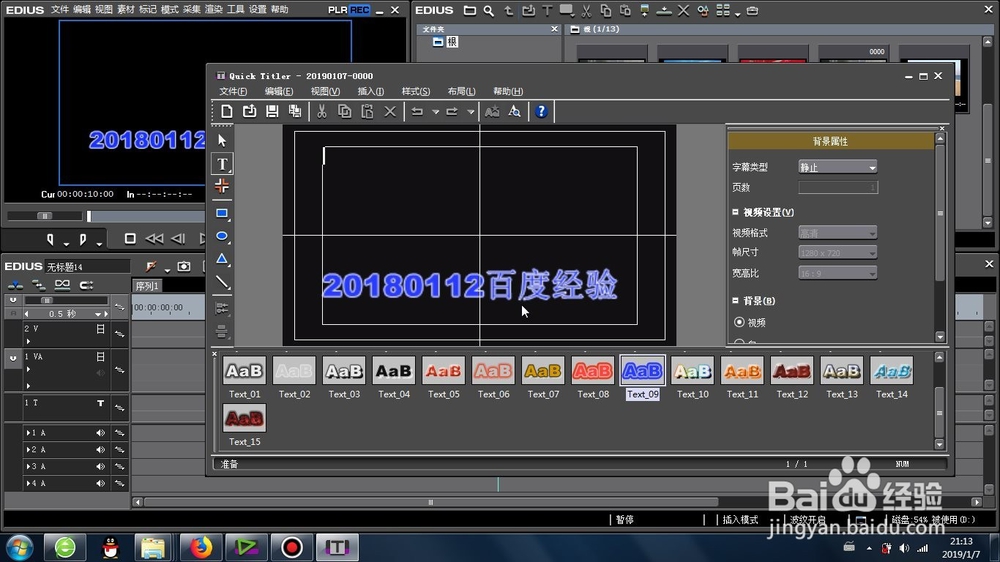Click the blue Help question mark icon
Image resolution: width=1000 pixels, height=562 pixels.
point(541,112)
